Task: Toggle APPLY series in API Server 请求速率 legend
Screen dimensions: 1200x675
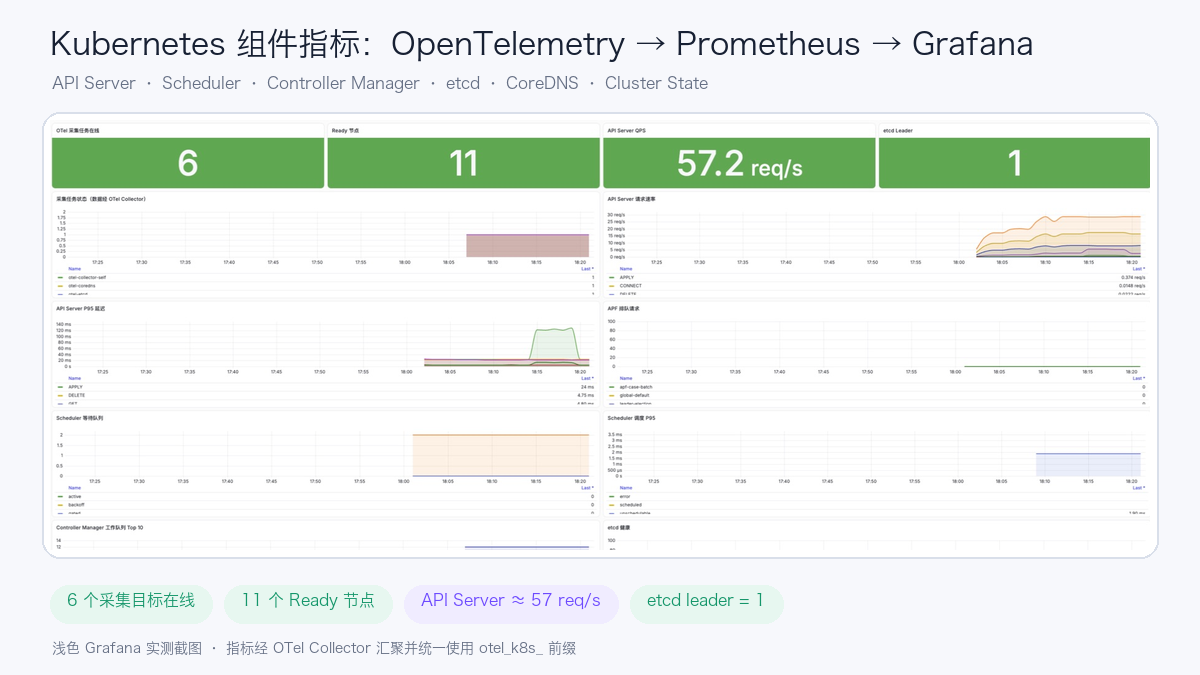Action: [x=626, y=277]
